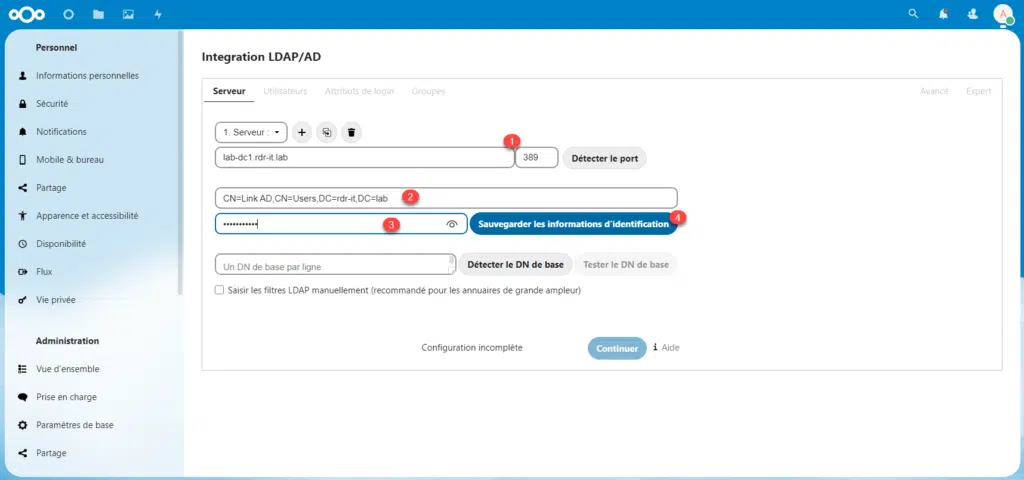Click the Continuer button
1024x480 pixels.
click(617, 348)
